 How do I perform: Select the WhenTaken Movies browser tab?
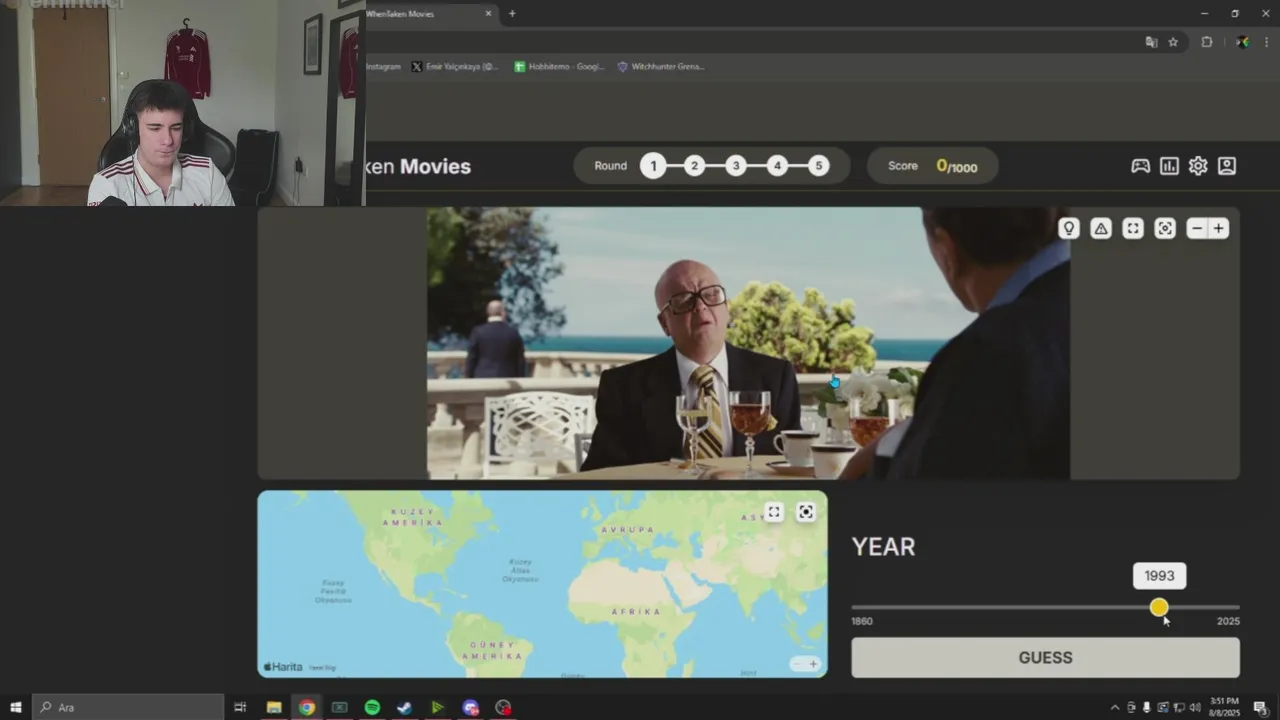coord(424,14)
